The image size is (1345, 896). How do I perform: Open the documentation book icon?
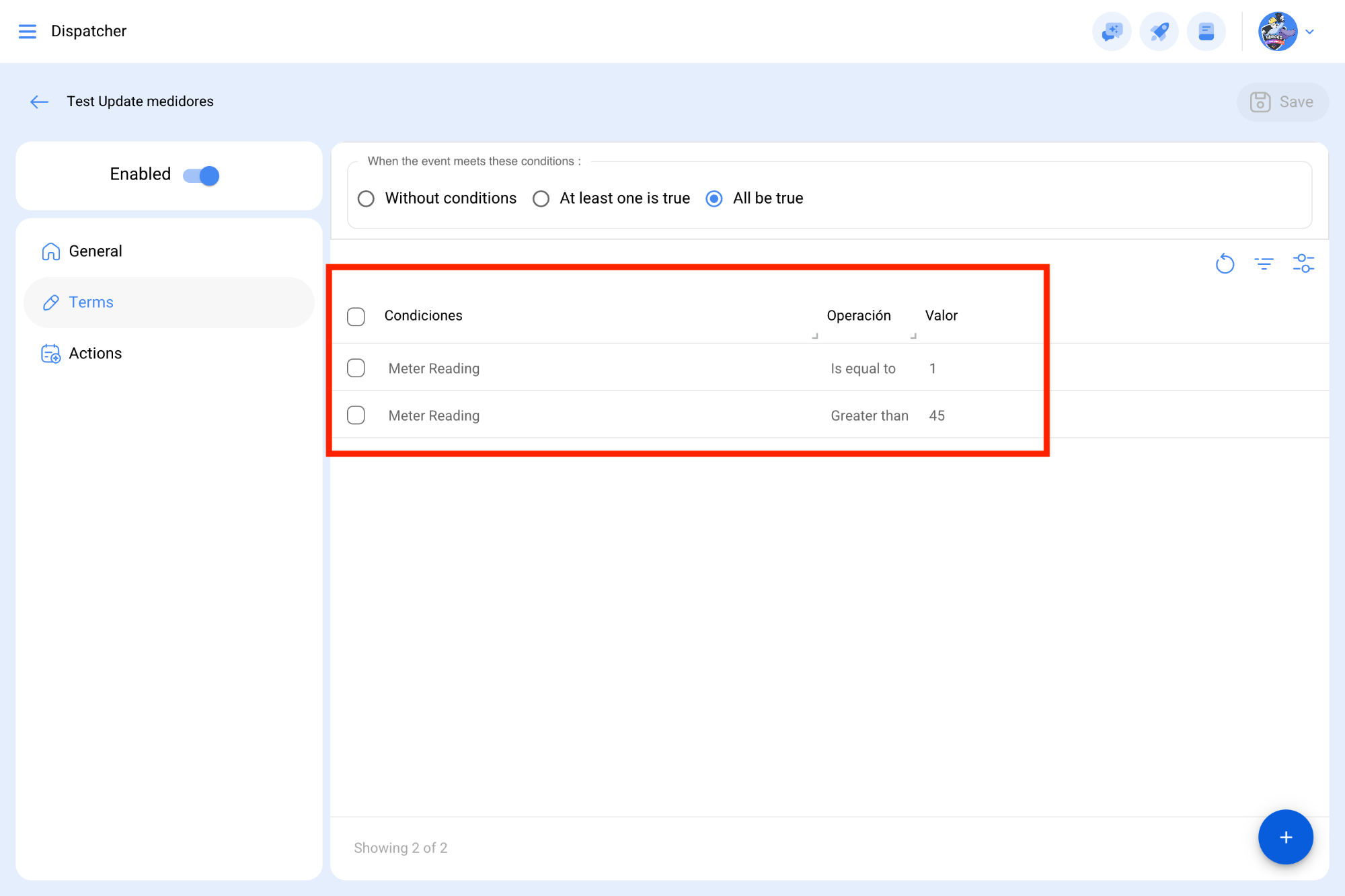coord(1206,32)
